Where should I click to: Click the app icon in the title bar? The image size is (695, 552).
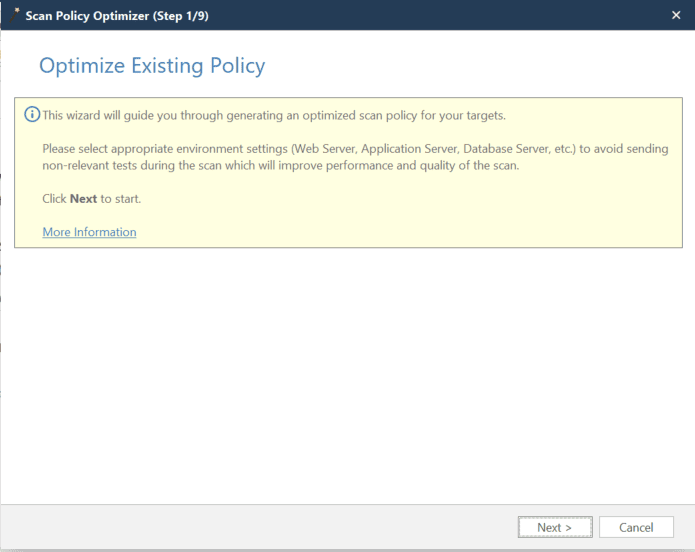[x=15, y=14]
